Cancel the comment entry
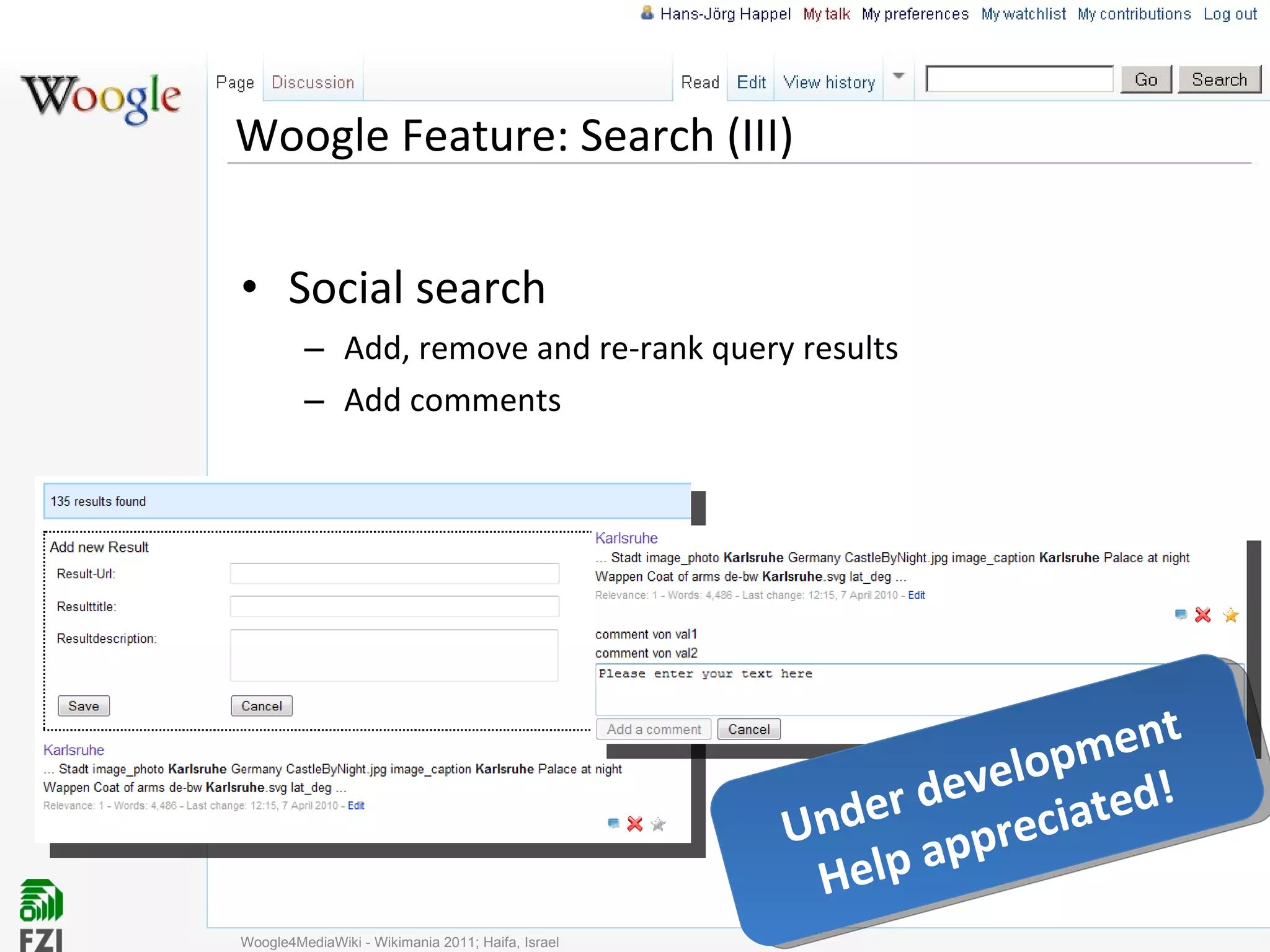The height and width of the screenshot is (952, 1270). coord(748,729)
